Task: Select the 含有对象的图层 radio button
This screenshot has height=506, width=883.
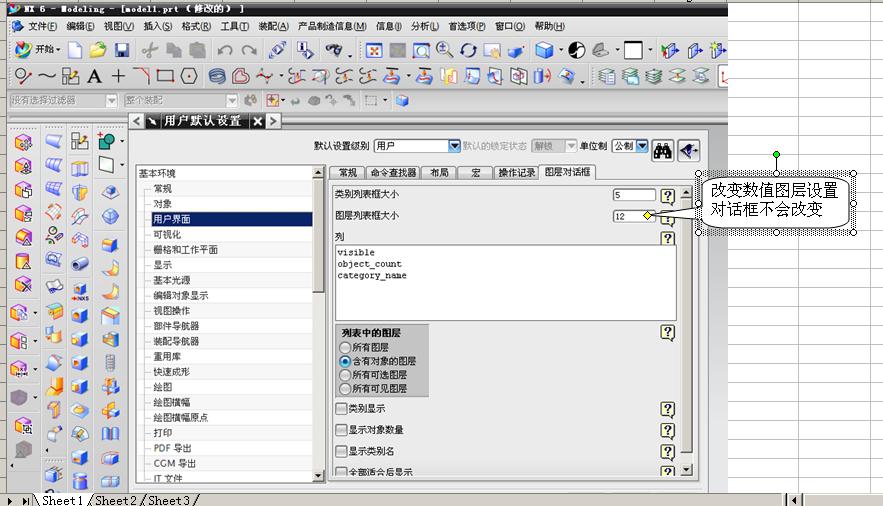Action: pyautogui.click(x=345, y=361)
